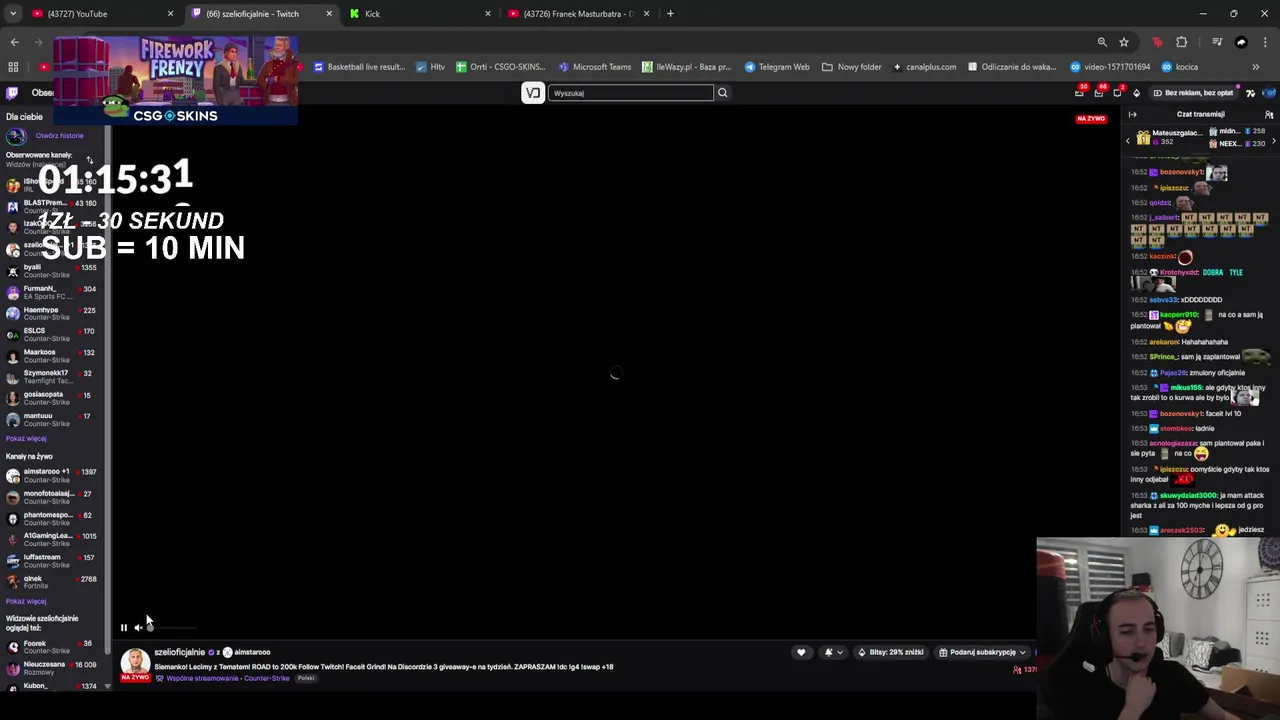
Task: Show more bookmarks chevron
Action: [1256, 67]
